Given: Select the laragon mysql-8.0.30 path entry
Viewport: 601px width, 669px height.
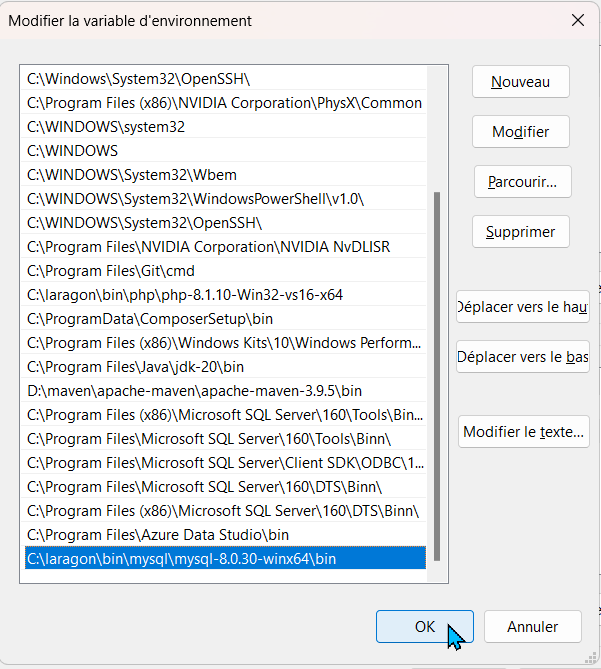Looking at the screenshot, I should pos(181,559).
